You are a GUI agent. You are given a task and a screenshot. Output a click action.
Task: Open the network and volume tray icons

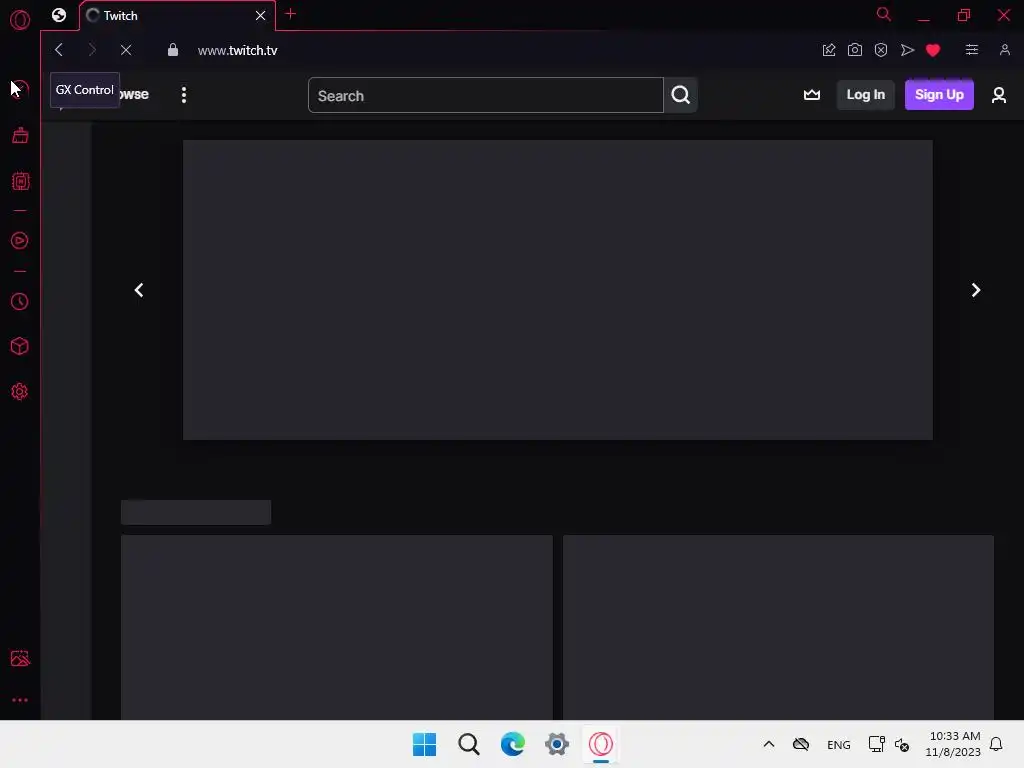point(889,744)
